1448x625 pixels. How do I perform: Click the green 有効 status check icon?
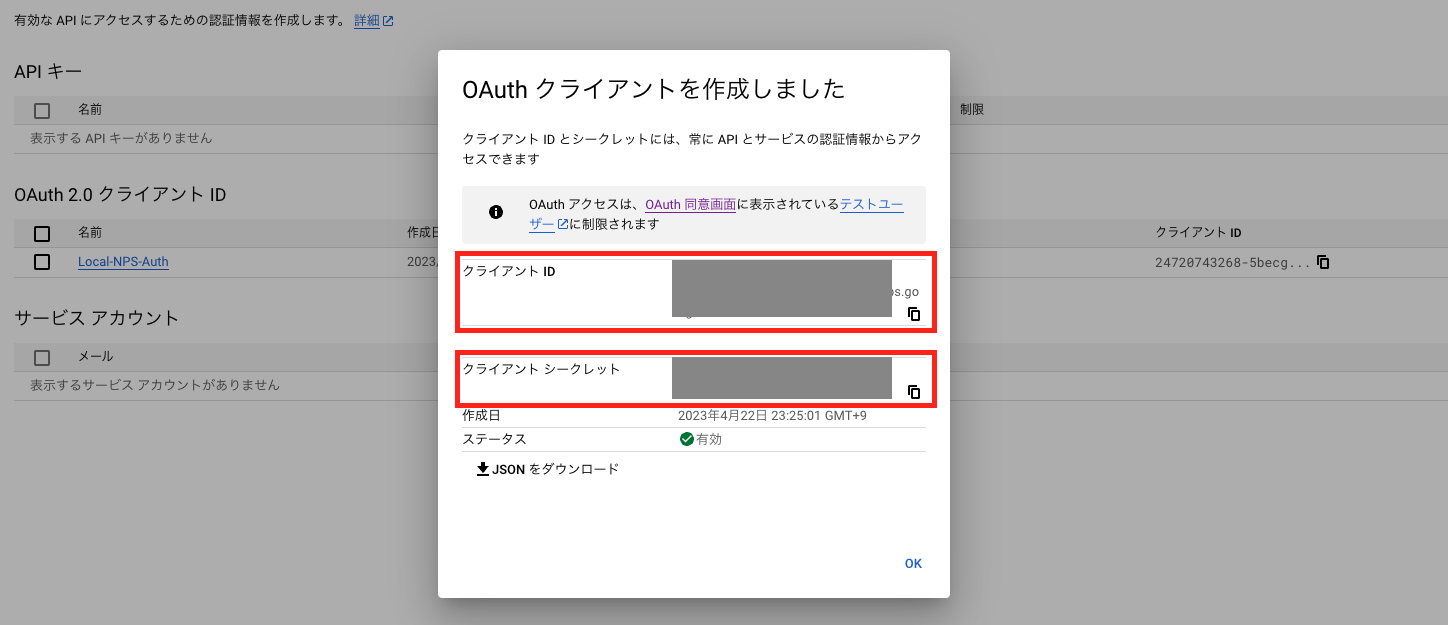tap(685, 439)
